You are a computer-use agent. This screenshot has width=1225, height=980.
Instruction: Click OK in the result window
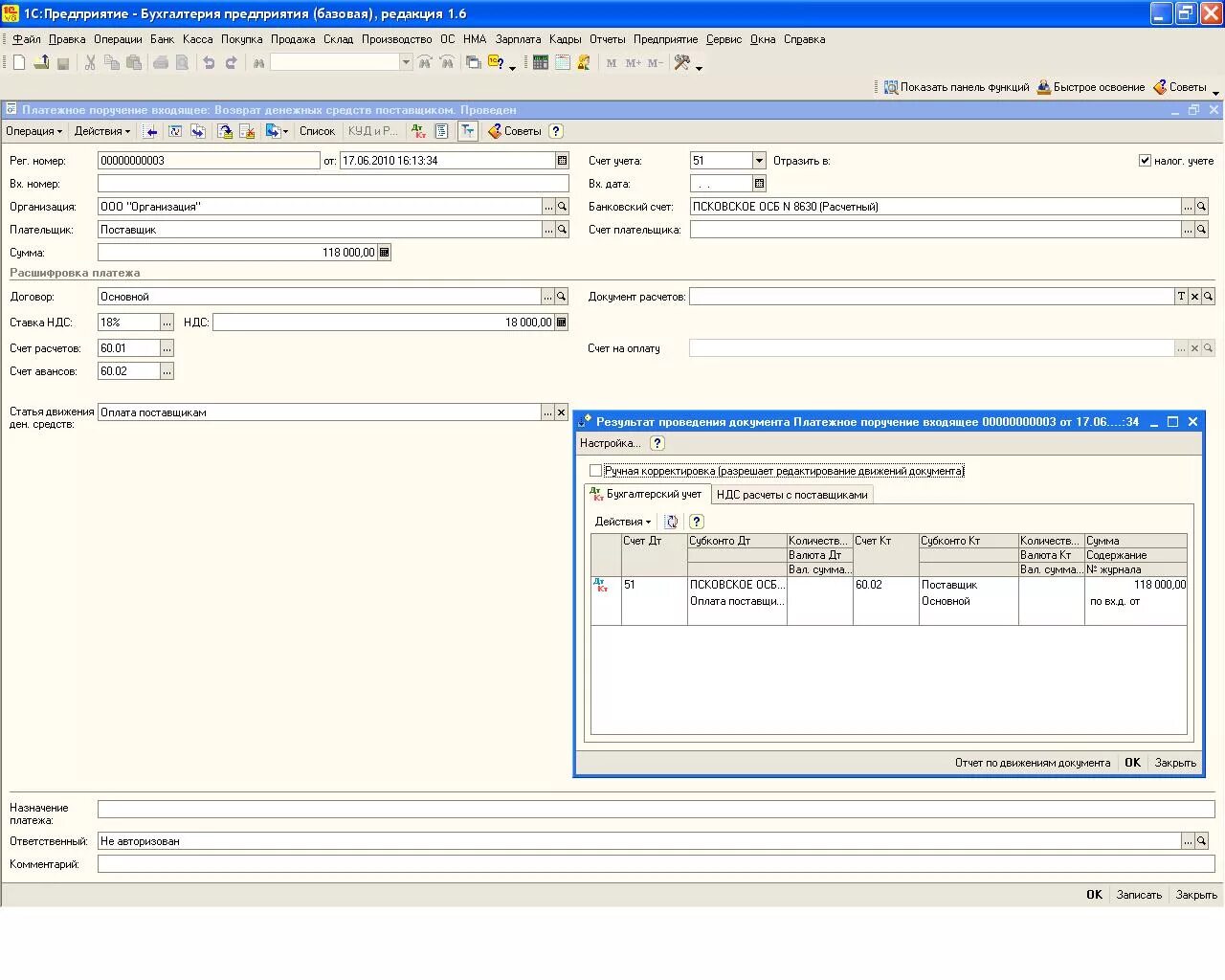1132,763
